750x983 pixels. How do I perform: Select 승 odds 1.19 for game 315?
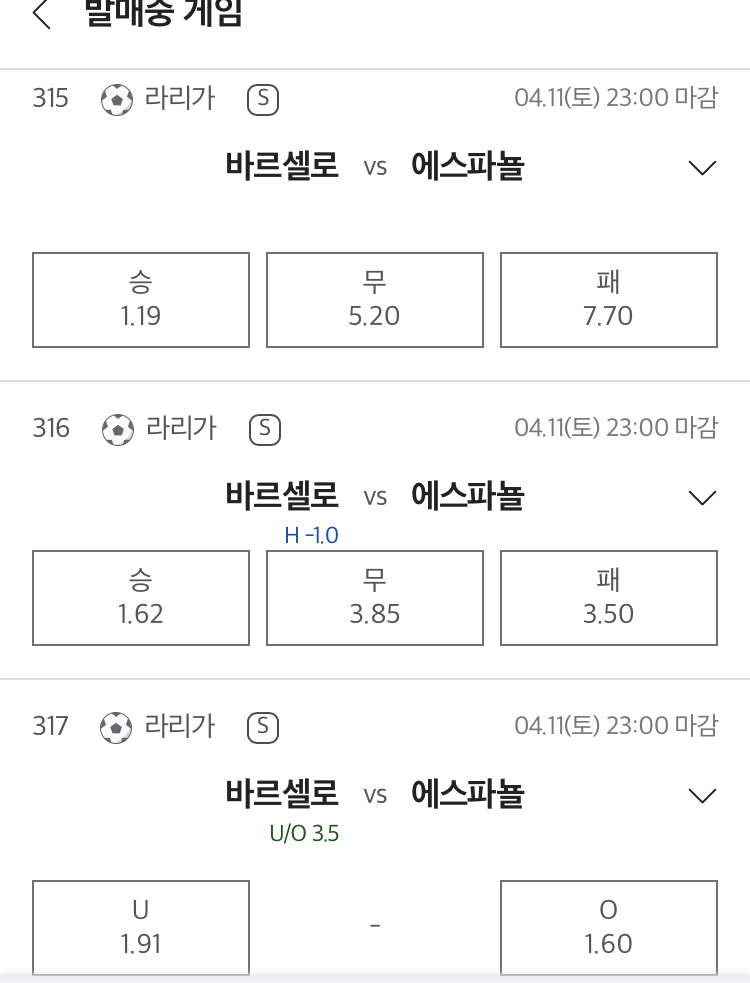(141, 300)
